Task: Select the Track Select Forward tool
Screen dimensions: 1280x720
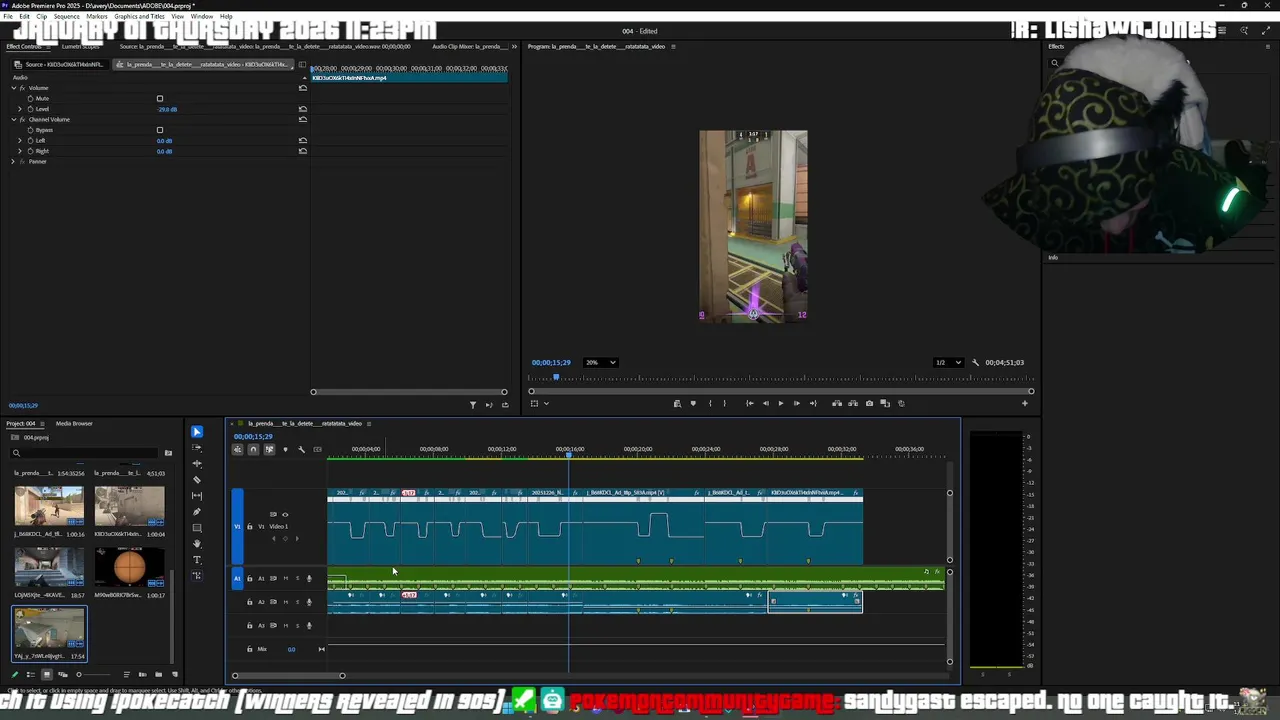Action: click(x=197, y=448)
